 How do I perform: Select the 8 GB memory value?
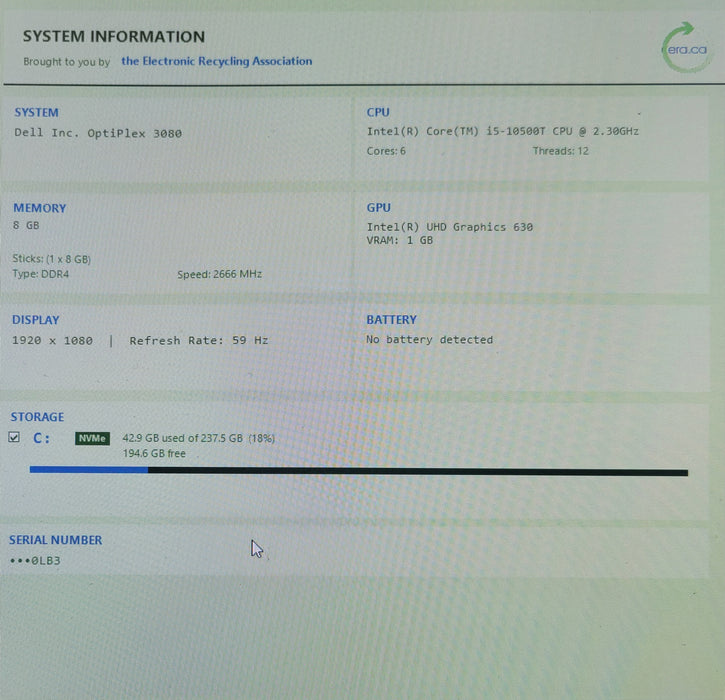26,225
